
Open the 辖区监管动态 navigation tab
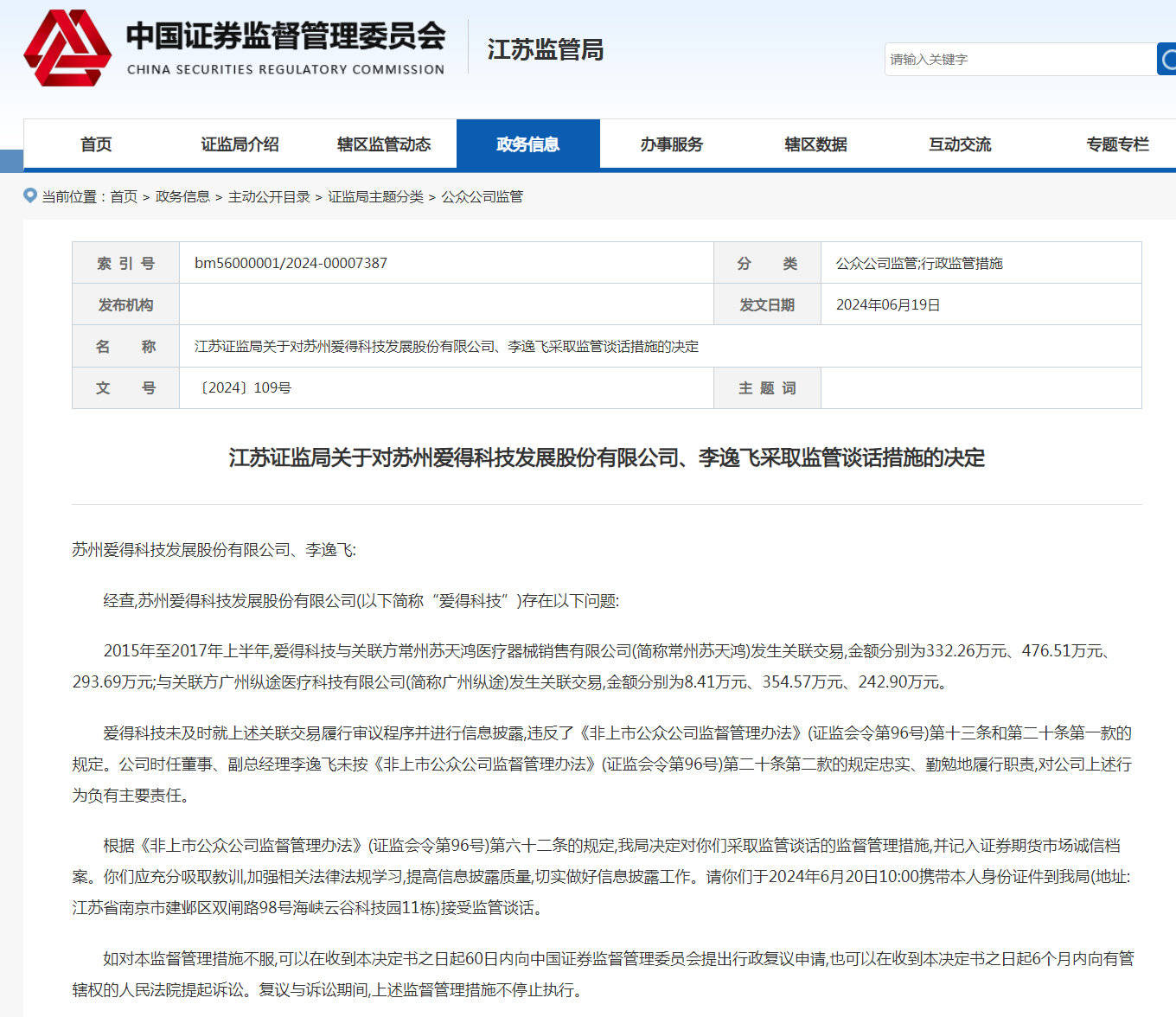(384, 144)
